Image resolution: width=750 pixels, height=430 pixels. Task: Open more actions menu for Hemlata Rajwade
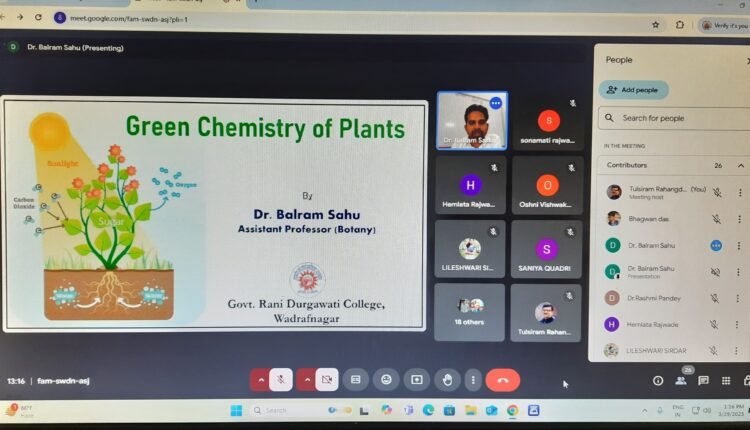click(x=740, y=324)
